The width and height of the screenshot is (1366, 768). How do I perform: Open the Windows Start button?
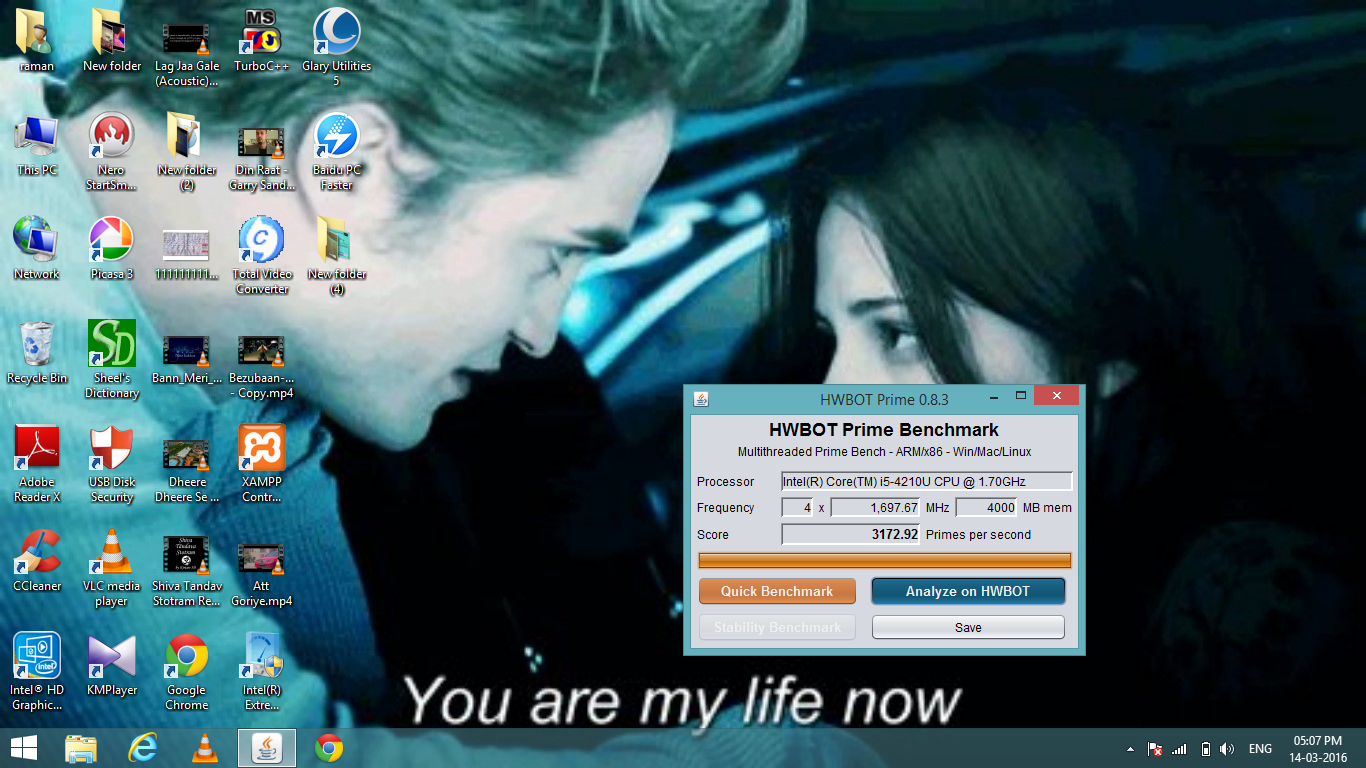(x=24, y=748)
